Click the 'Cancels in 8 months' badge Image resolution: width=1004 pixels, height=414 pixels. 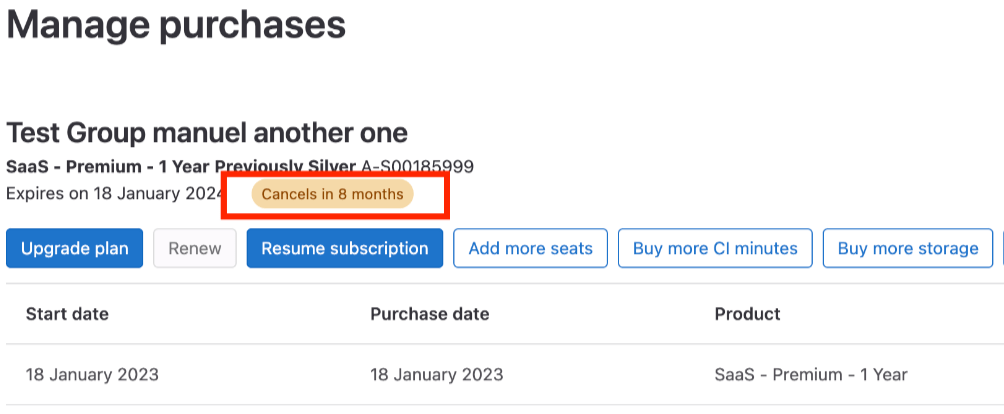click(333, 194)
